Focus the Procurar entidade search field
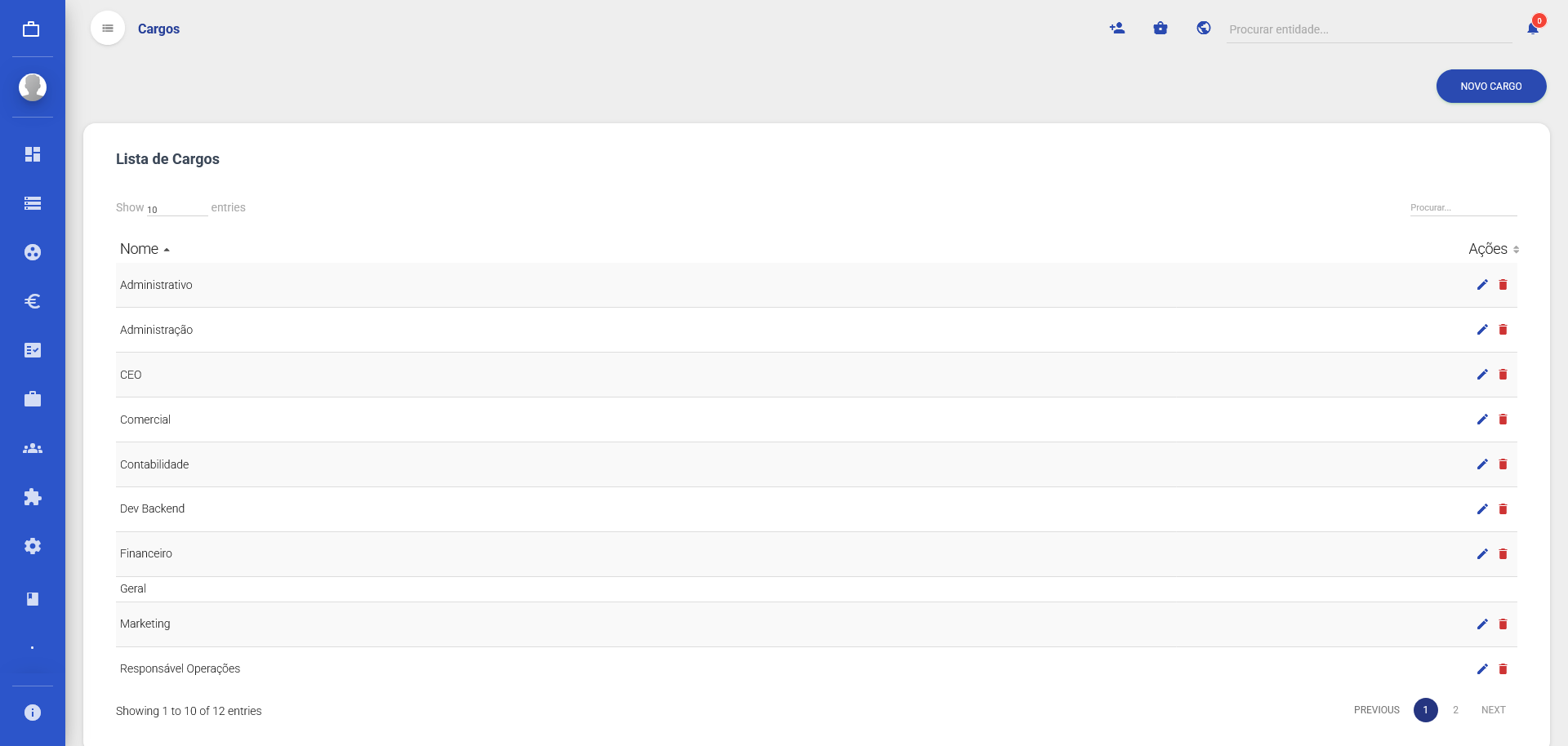The height and width of the screenshot is (746, 1568). [x=1369, y=29]
